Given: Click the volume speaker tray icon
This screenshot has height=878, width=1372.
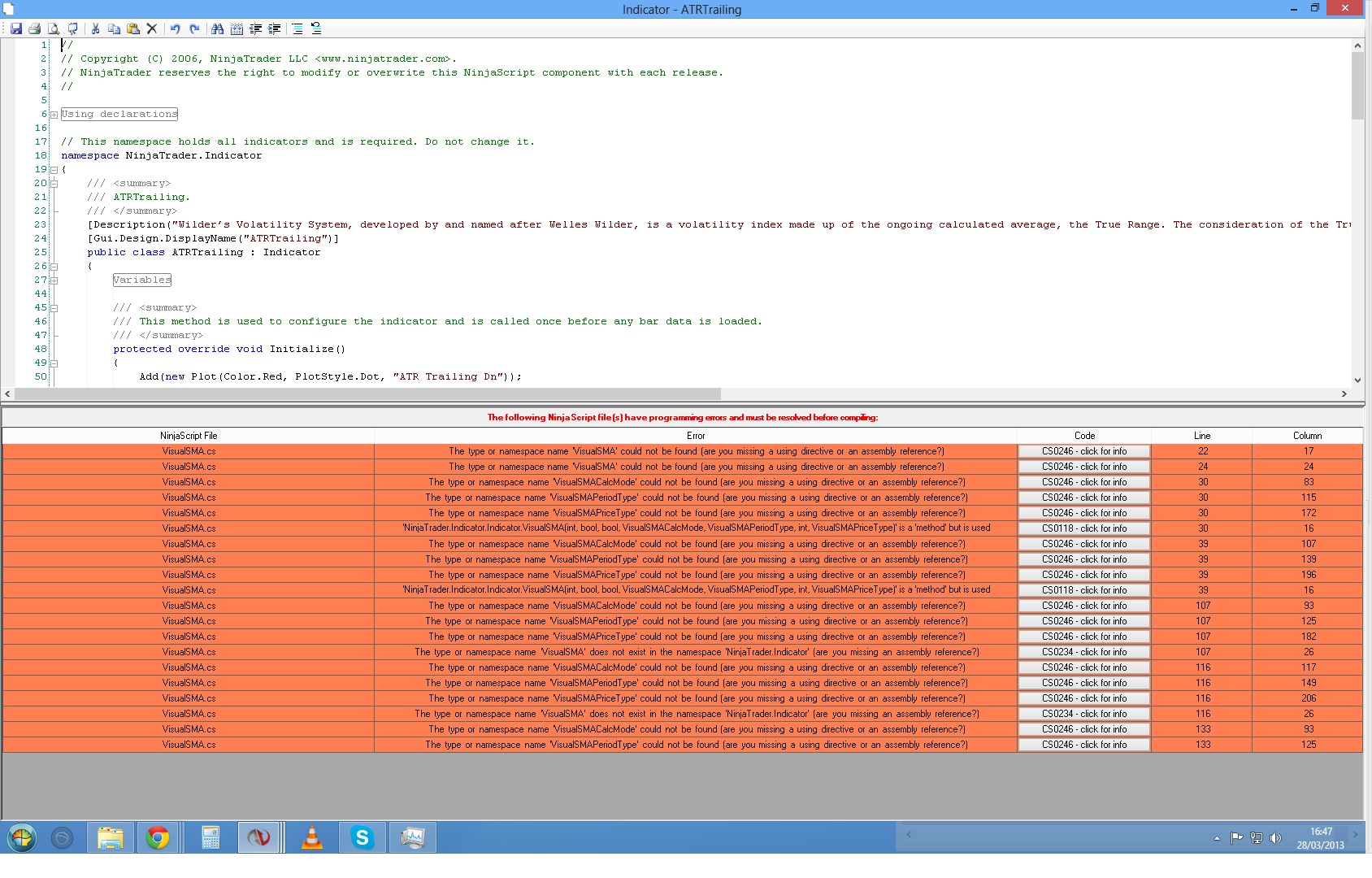Looking at the screenshot, I should click(1275, 838).
